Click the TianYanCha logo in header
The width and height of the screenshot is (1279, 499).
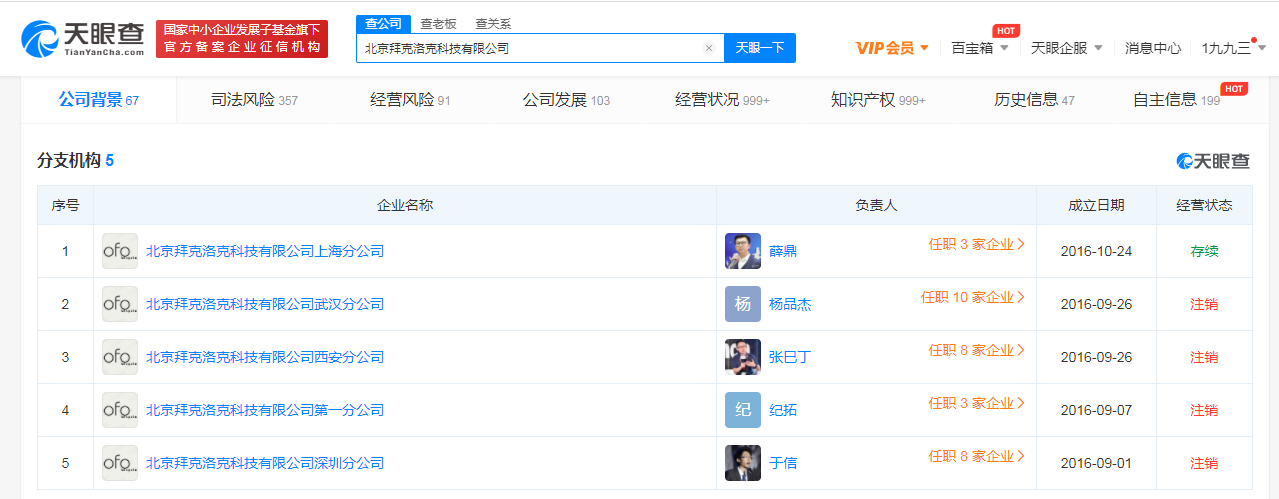pos(83,38)
